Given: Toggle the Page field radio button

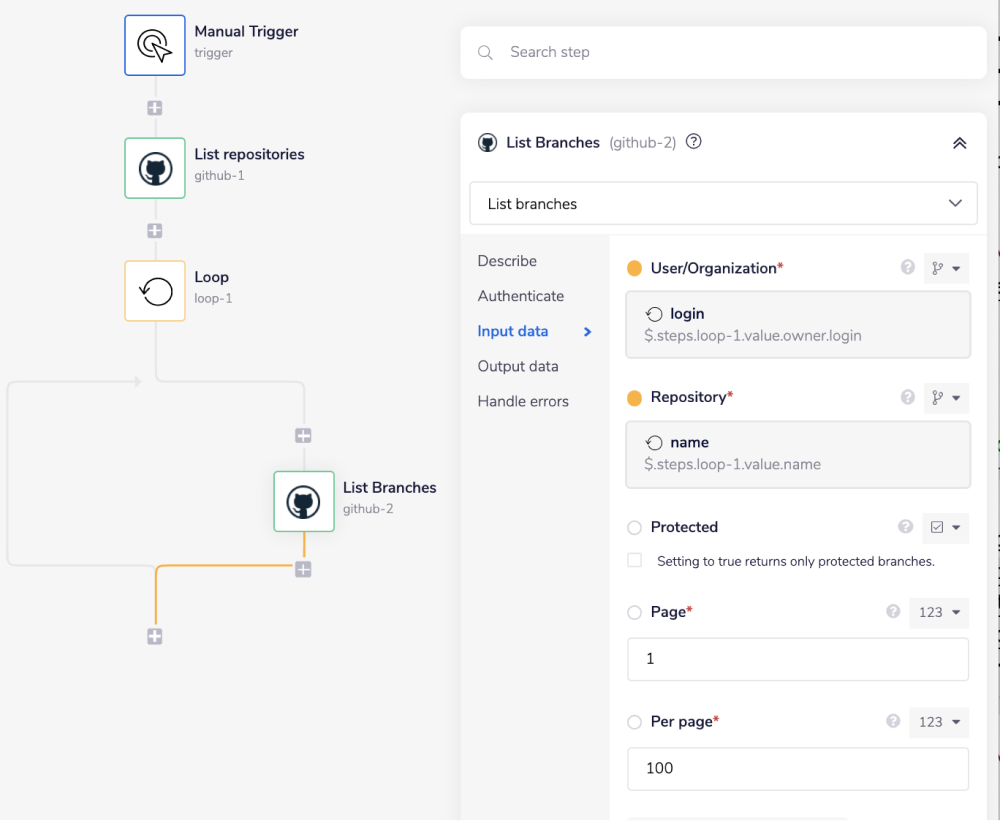Looking at the screenshot, I should [634, 612].
